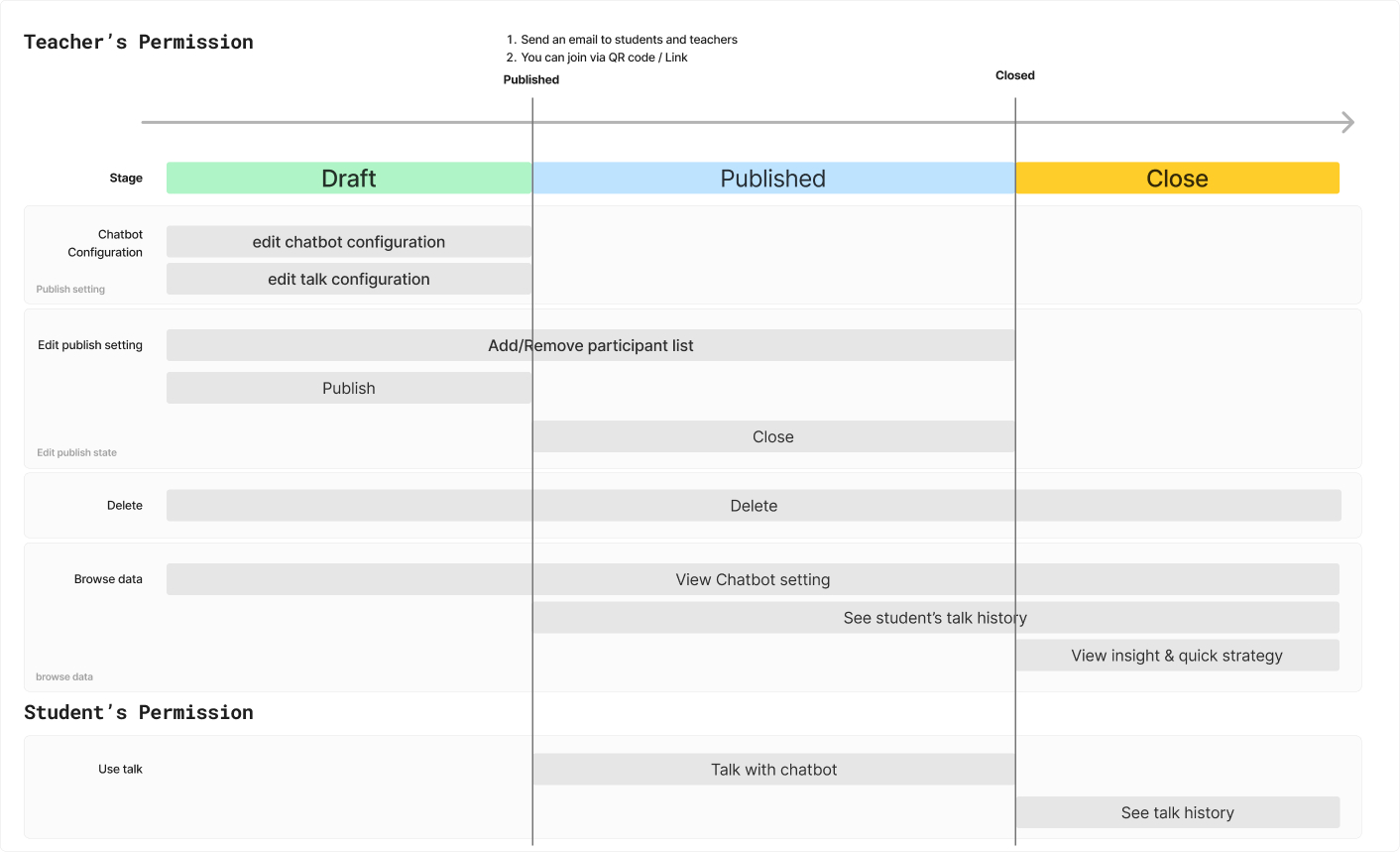Click the bold Published timeline marker label
The height and width of the screenshot is (852, 1400).
click(531, 80)
